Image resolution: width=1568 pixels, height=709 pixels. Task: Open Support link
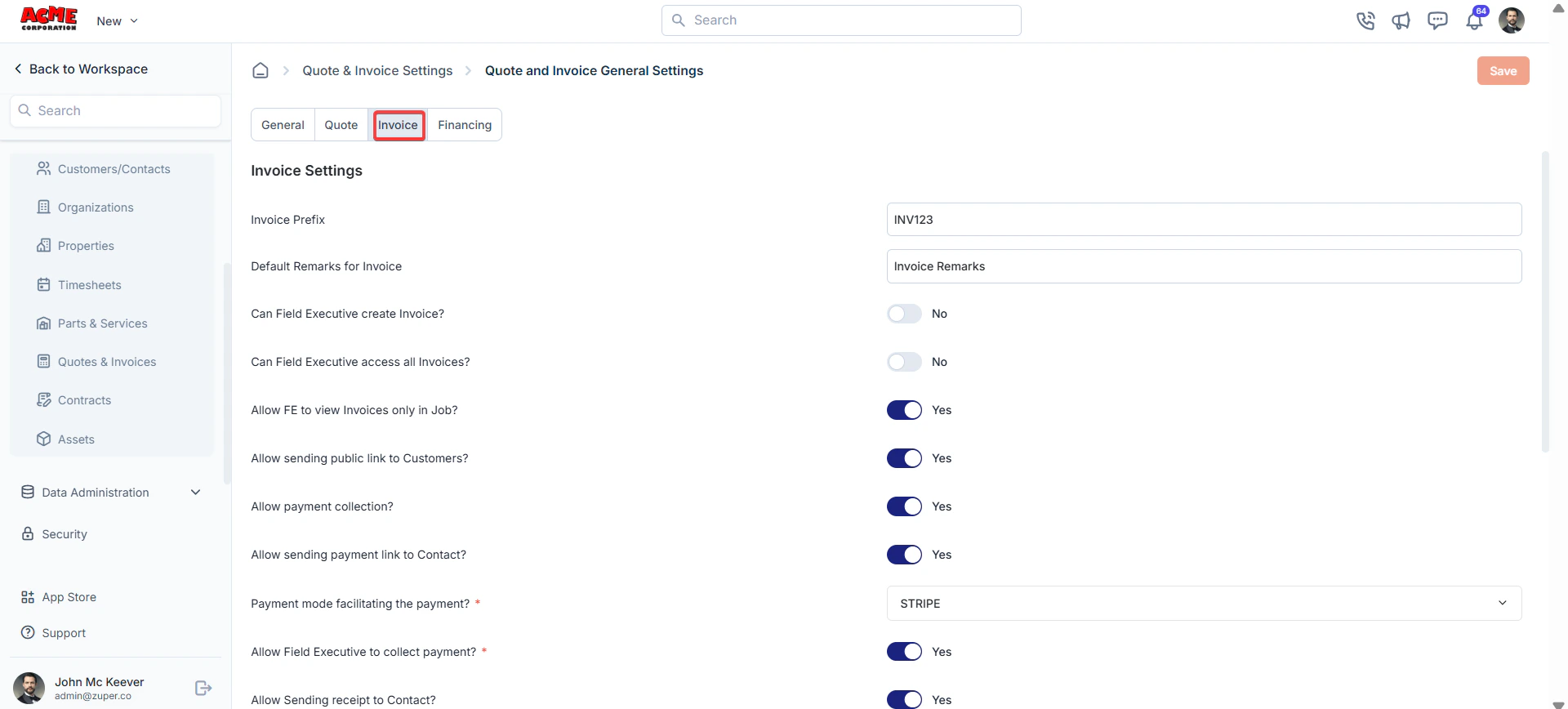pyautogui.click(x=64, y=632)
